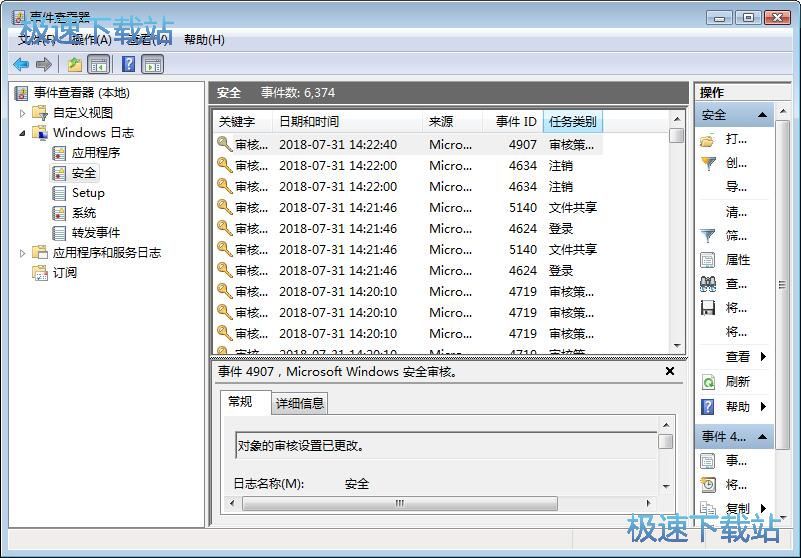Click the Open saved log folder icon

pyautogui.click(x=708, y=140)
